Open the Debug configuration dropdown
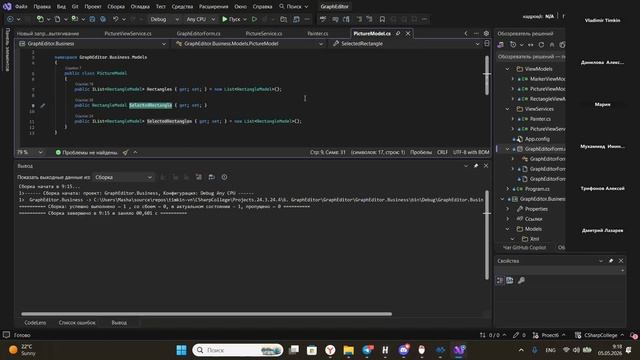Image resolution: width=640 pixels, height=360 pixels. pos(163,19)
